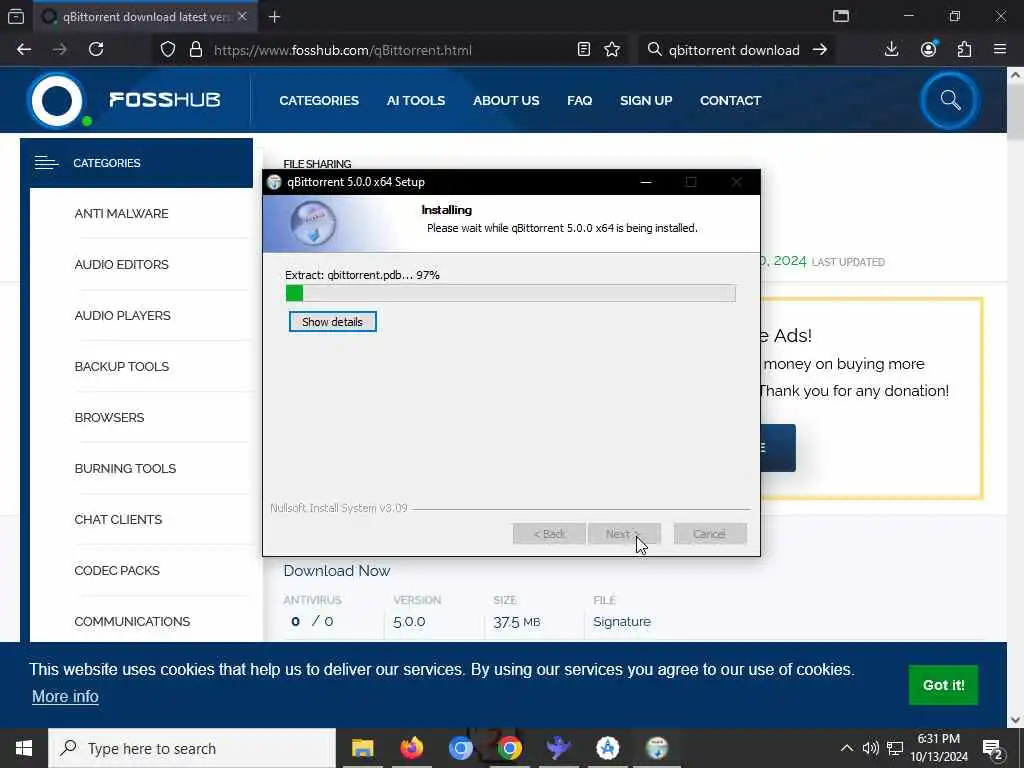
Task: Open the Firefox account icon
Action: pos(928,50)
